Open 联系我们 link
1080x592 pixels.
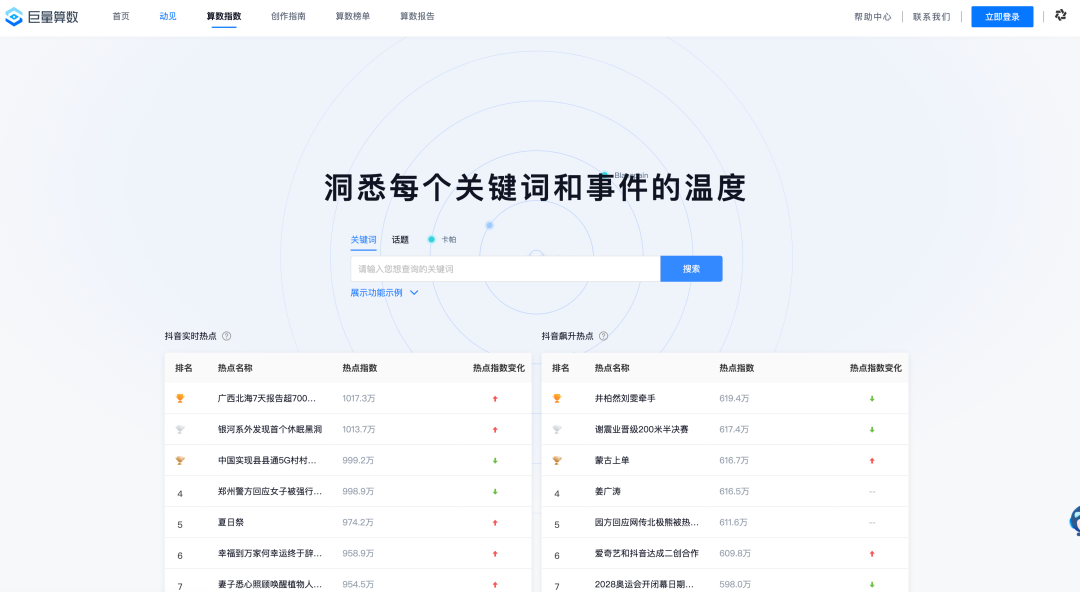tap(931, 17)
